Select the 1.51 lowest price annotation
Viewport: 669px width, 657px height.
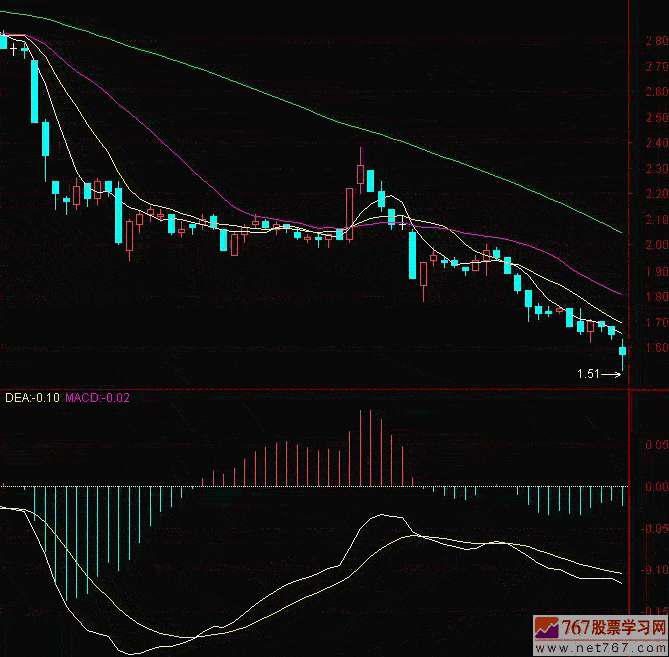[587, 375]
